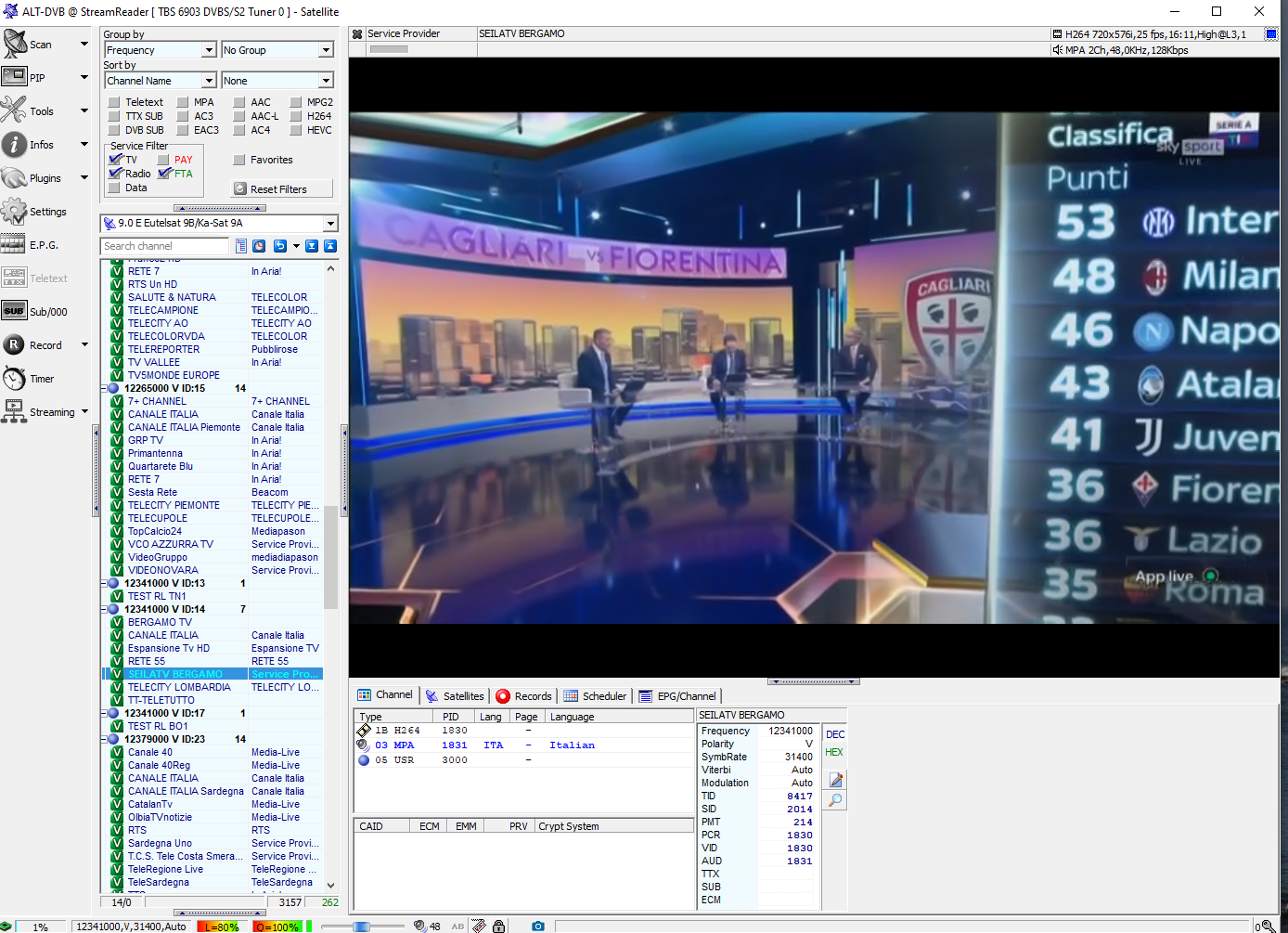Enable the DVB SUB filter checkbox

(114, 130)
